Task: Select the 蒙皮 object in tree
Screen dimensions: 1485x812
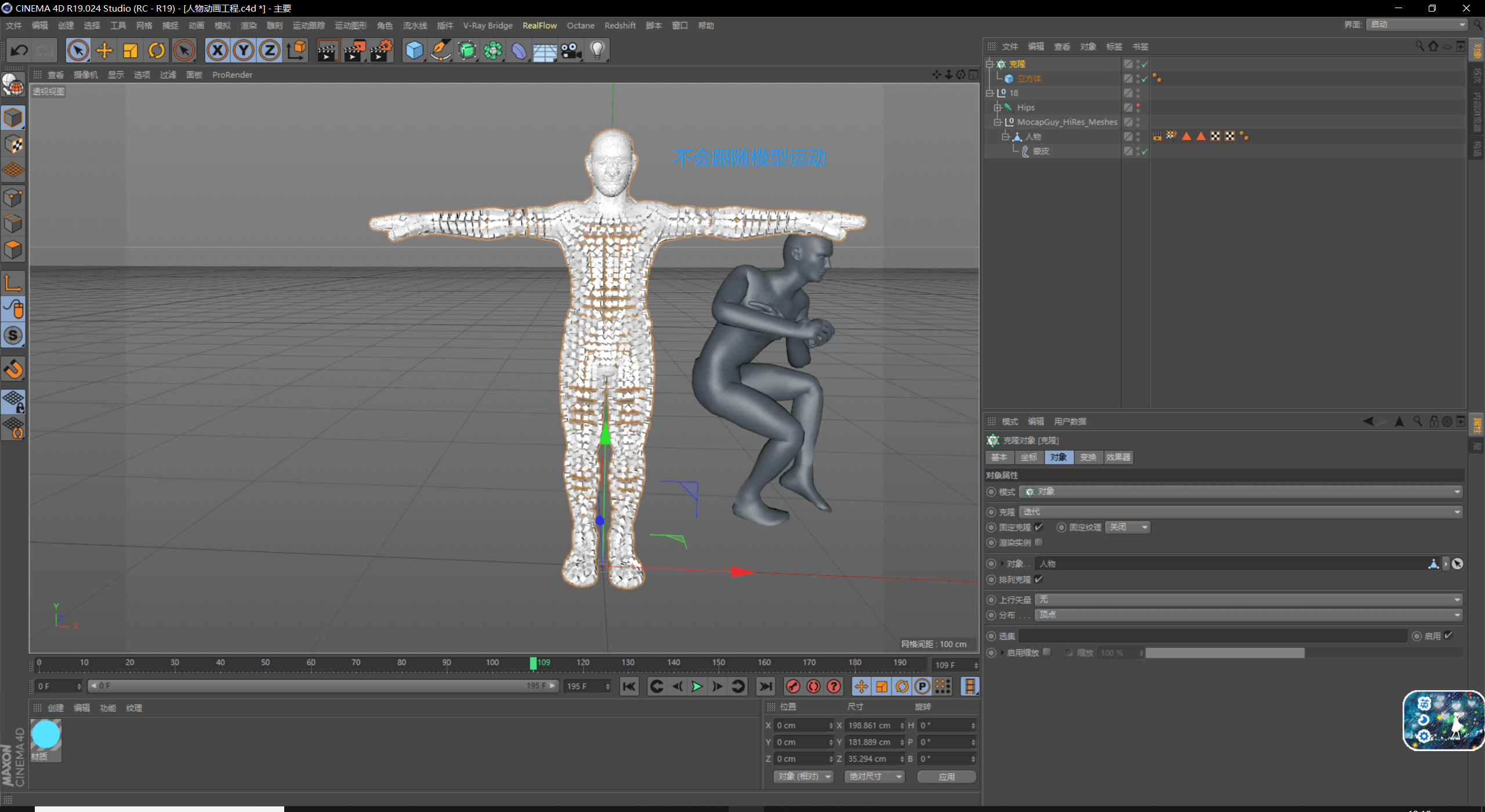Action: [1041, 151]
